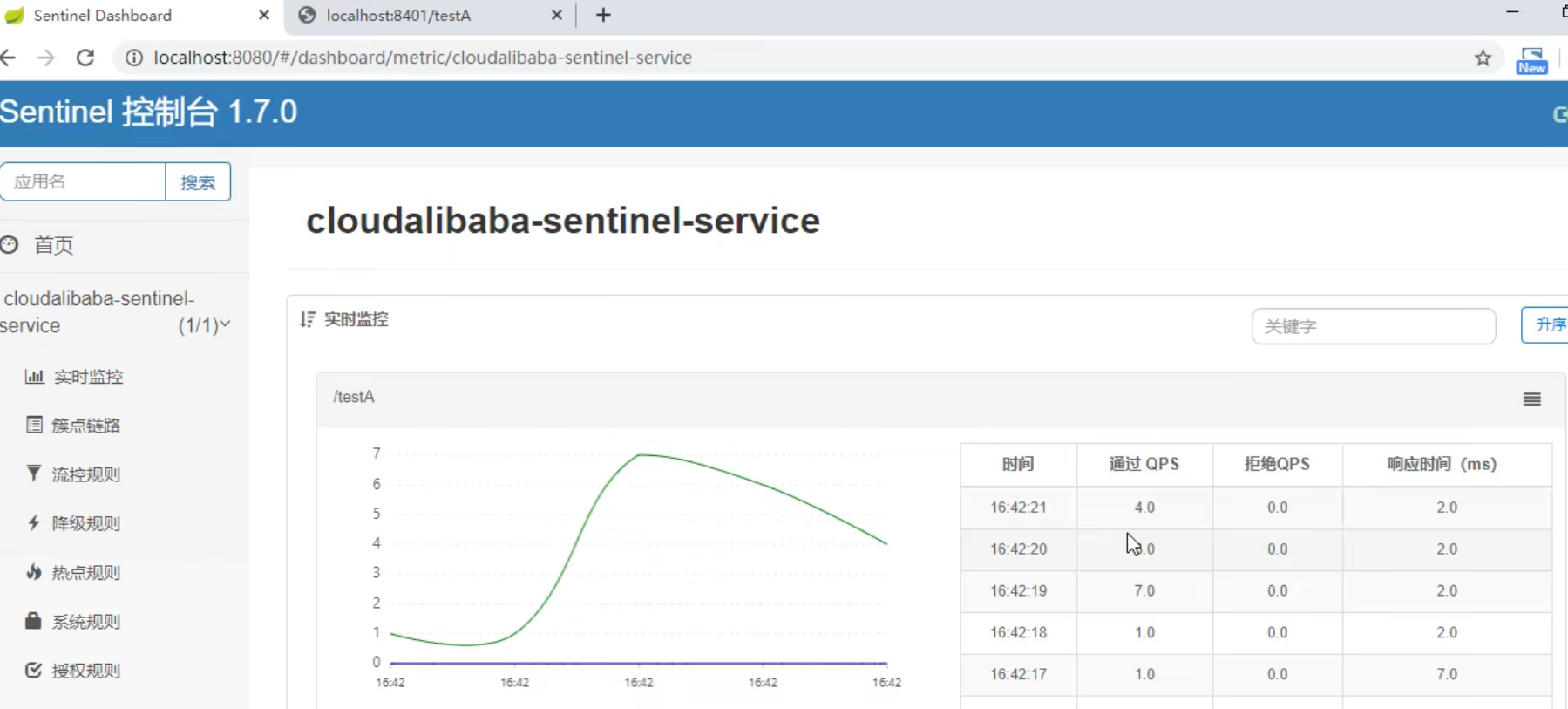Click the 搜索 button
Image resolution: width=1568 pixels, height=709 pixels.
coord(198,181)
